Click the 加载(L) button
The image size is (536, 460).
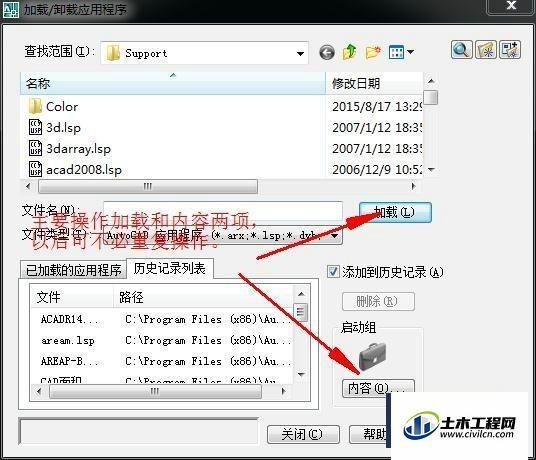click(x=395, y=213)
